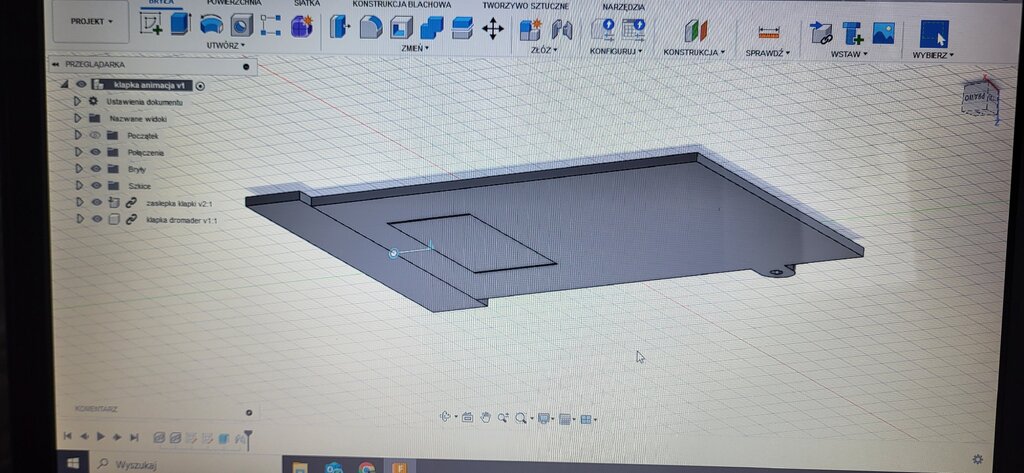Toggle visibility of klapka dromader v1:1

point(96,219)
